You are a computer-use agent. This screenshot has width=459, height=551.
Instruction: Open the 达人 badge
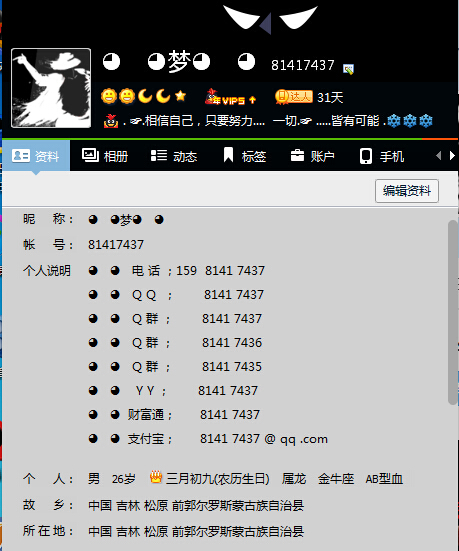point(294,97)
